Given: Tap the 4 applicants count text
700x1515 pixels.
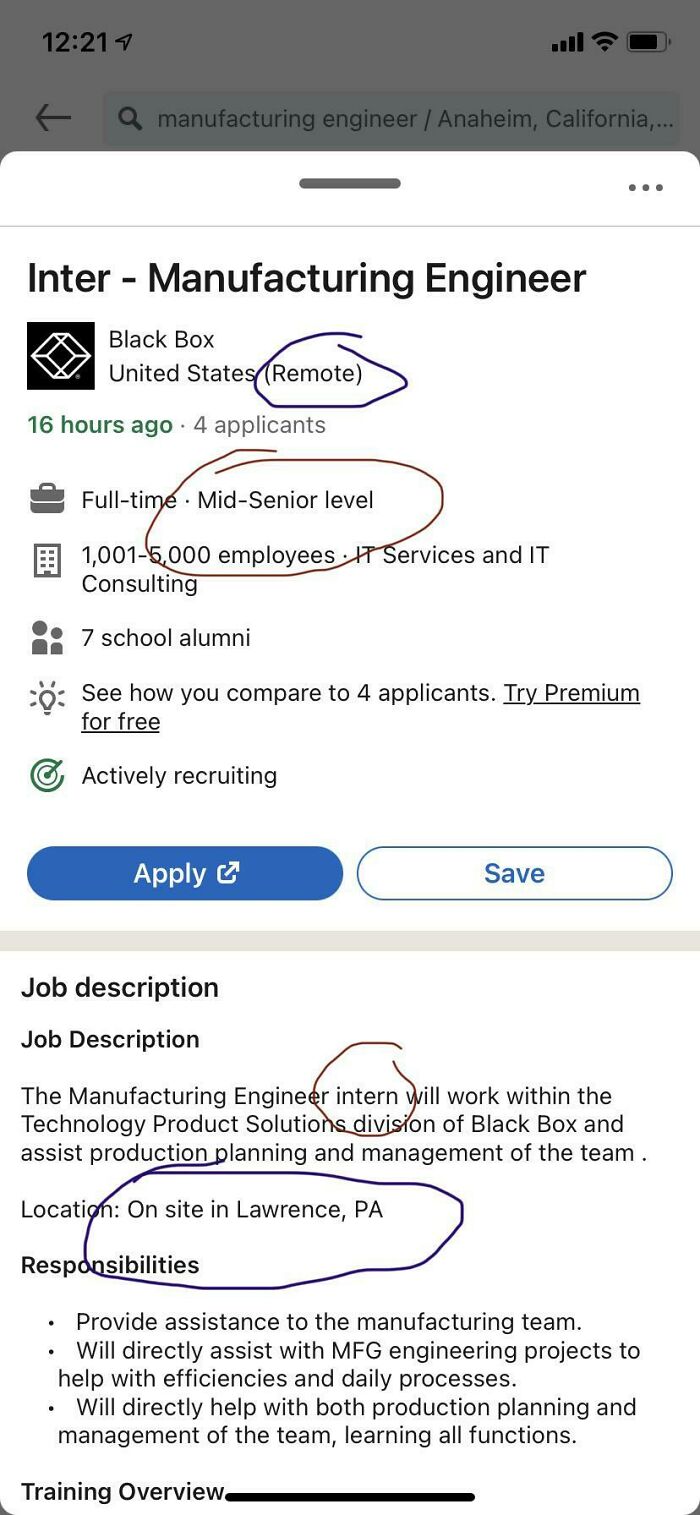Looking at the screenshot, I should point(260,424).
